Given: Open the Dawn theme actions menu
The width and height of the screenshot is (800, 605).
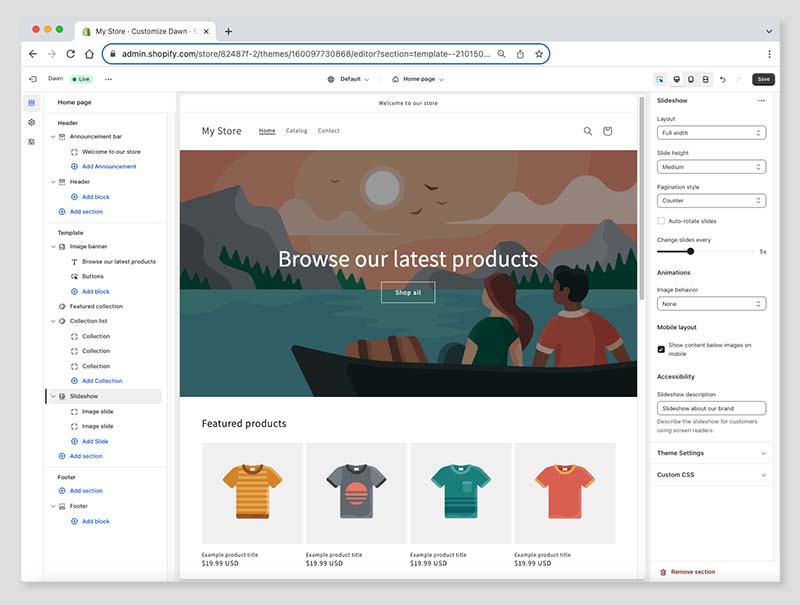Looking at the screenshot, I should click(x=108, y=79).
